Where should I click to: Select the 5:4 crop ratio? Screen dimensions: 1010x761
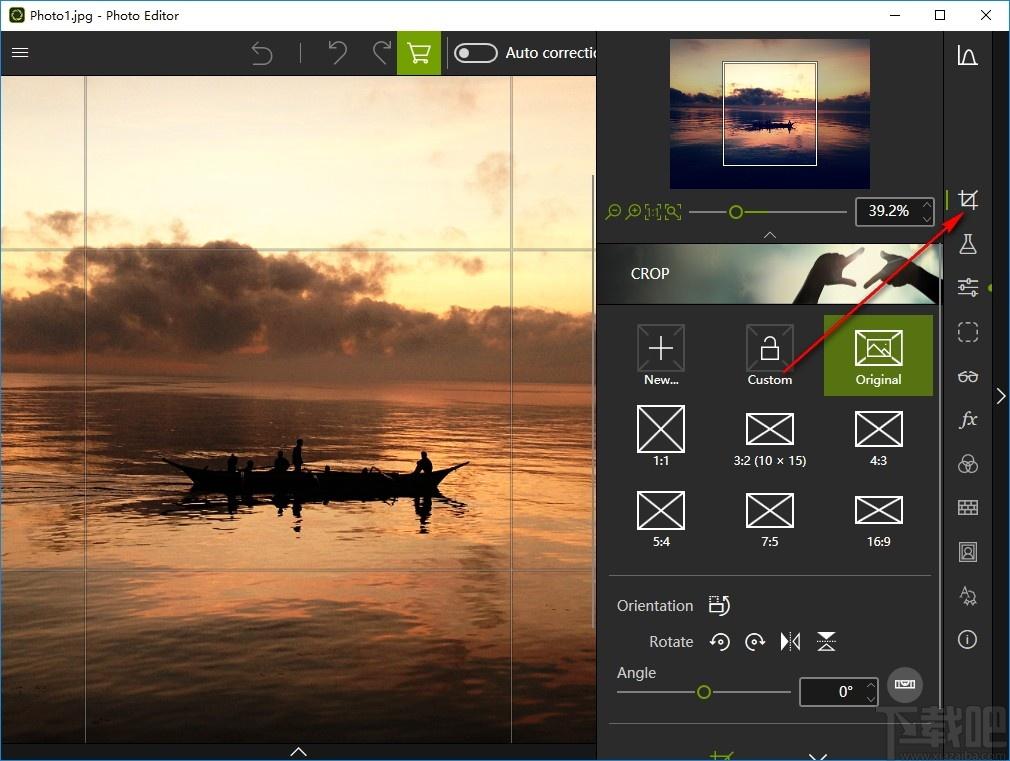tap(661, 519)
